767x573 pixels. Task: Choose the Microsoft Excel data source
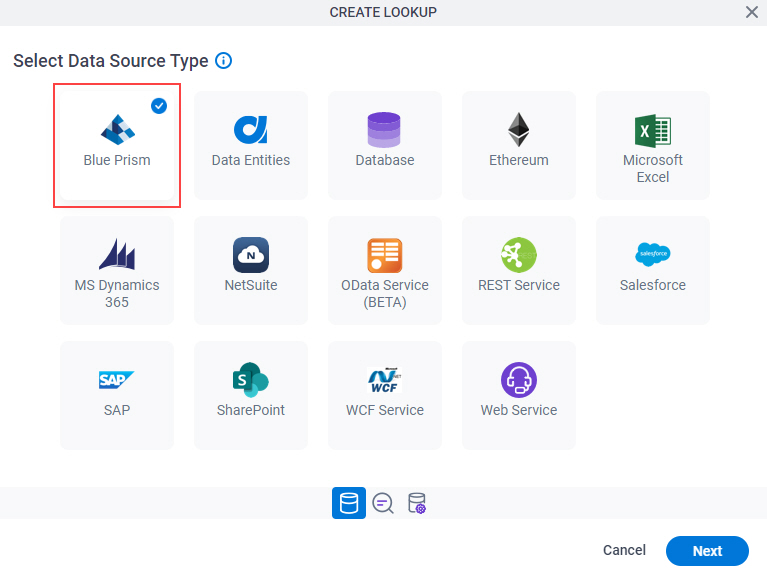pyautogui.click(x=653, y=145)
